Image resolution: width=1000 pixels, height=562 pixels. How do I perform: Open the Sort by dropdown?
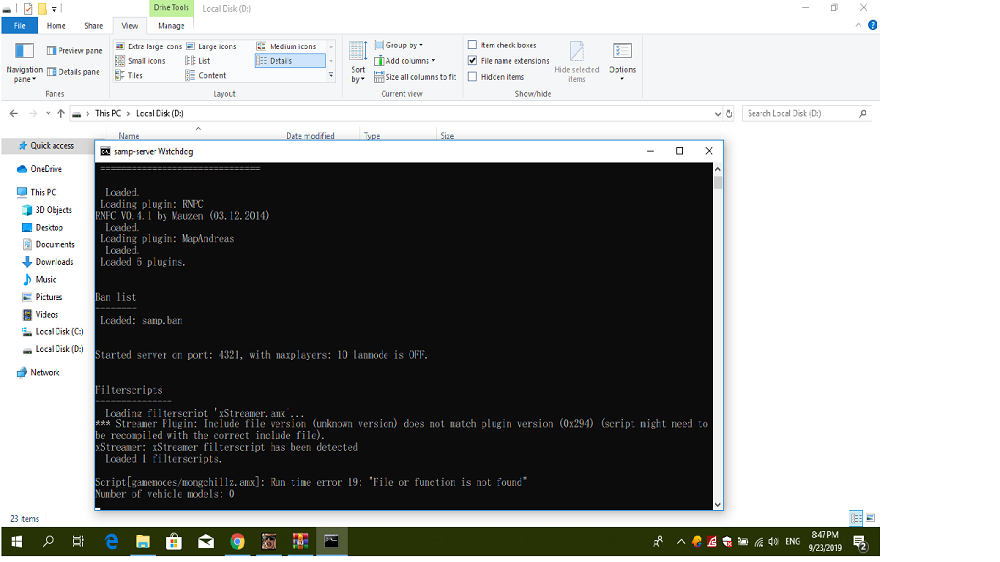coord(358,63)
